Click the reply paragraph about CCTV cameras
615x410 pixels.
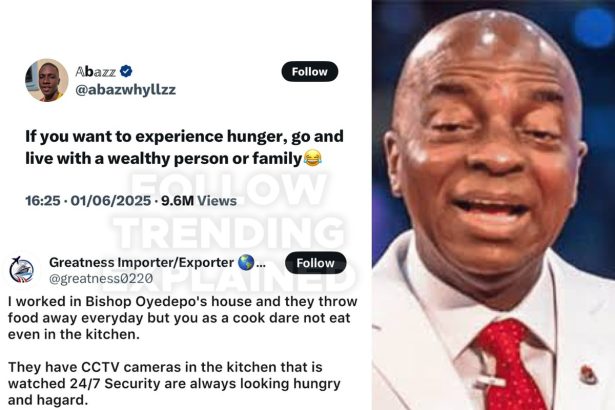click(x=174, y=383)
